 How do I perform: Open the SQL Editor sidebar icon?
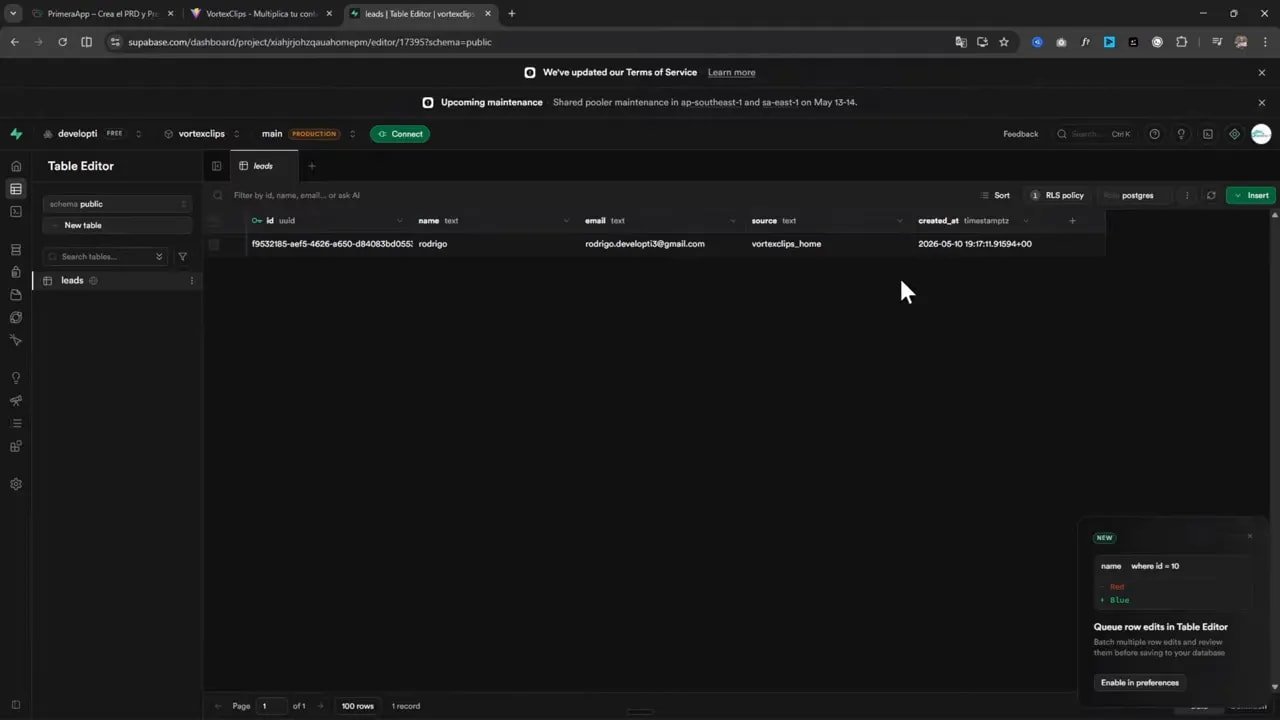point(16,211)
